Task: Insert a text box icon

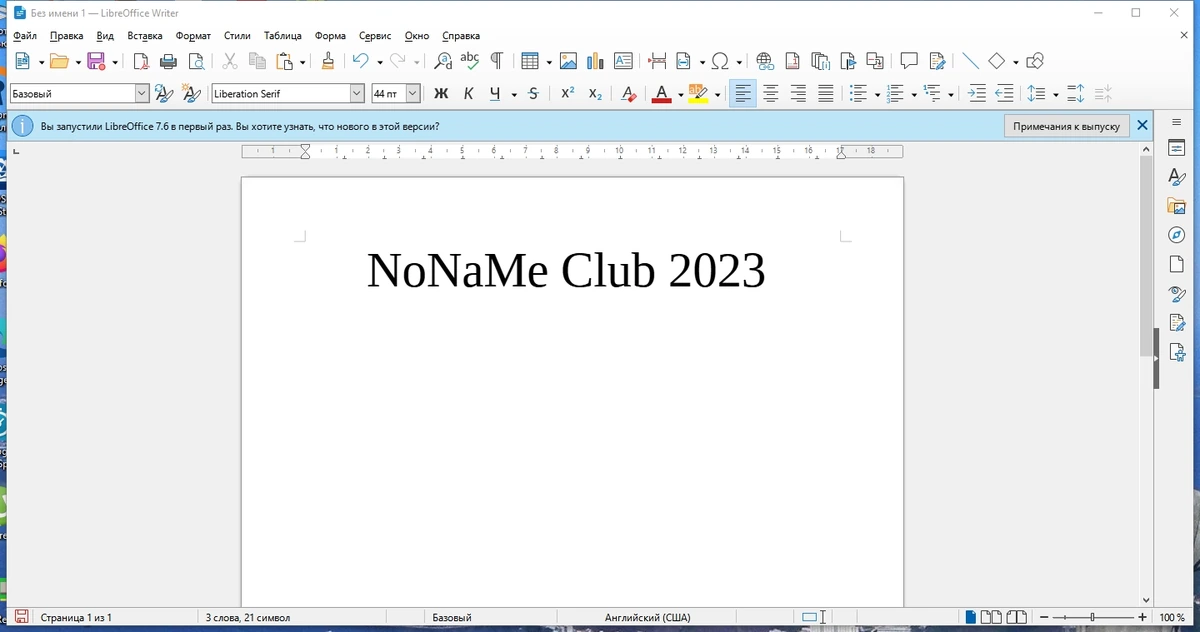Action: click(623, 61)
